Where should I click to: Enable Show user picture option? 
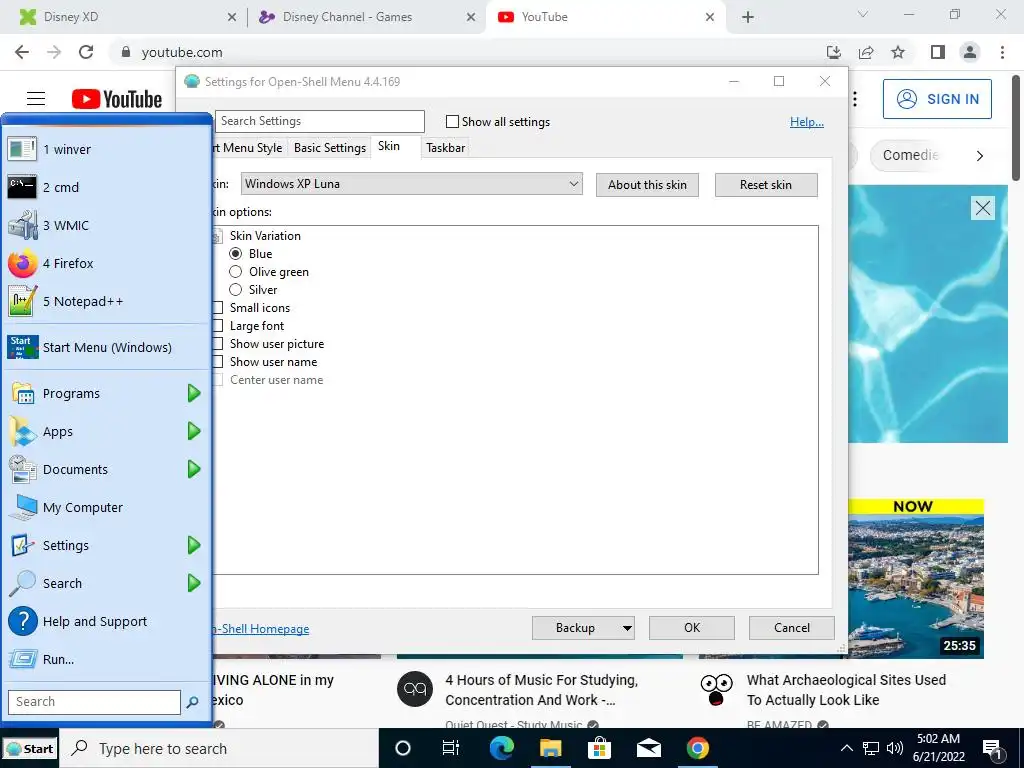coord(217,344)
